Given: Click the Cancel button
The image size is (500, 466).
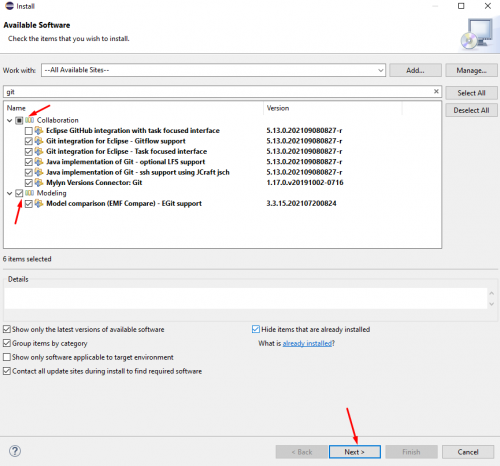Looking at the screenshot, I should tap(468, 452).
